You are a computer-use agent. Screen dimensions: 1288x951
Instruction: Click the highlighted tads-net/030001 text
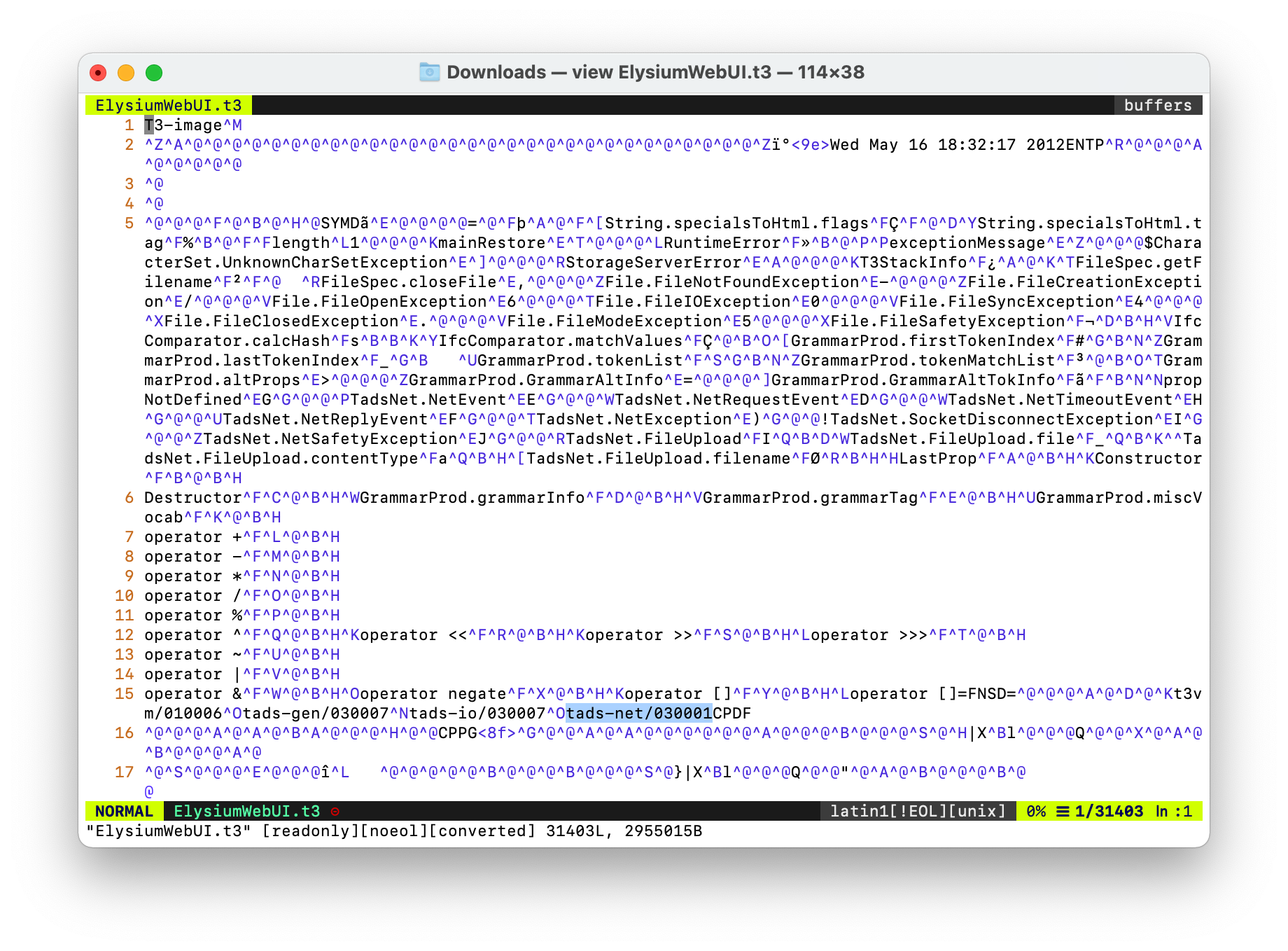638,714
